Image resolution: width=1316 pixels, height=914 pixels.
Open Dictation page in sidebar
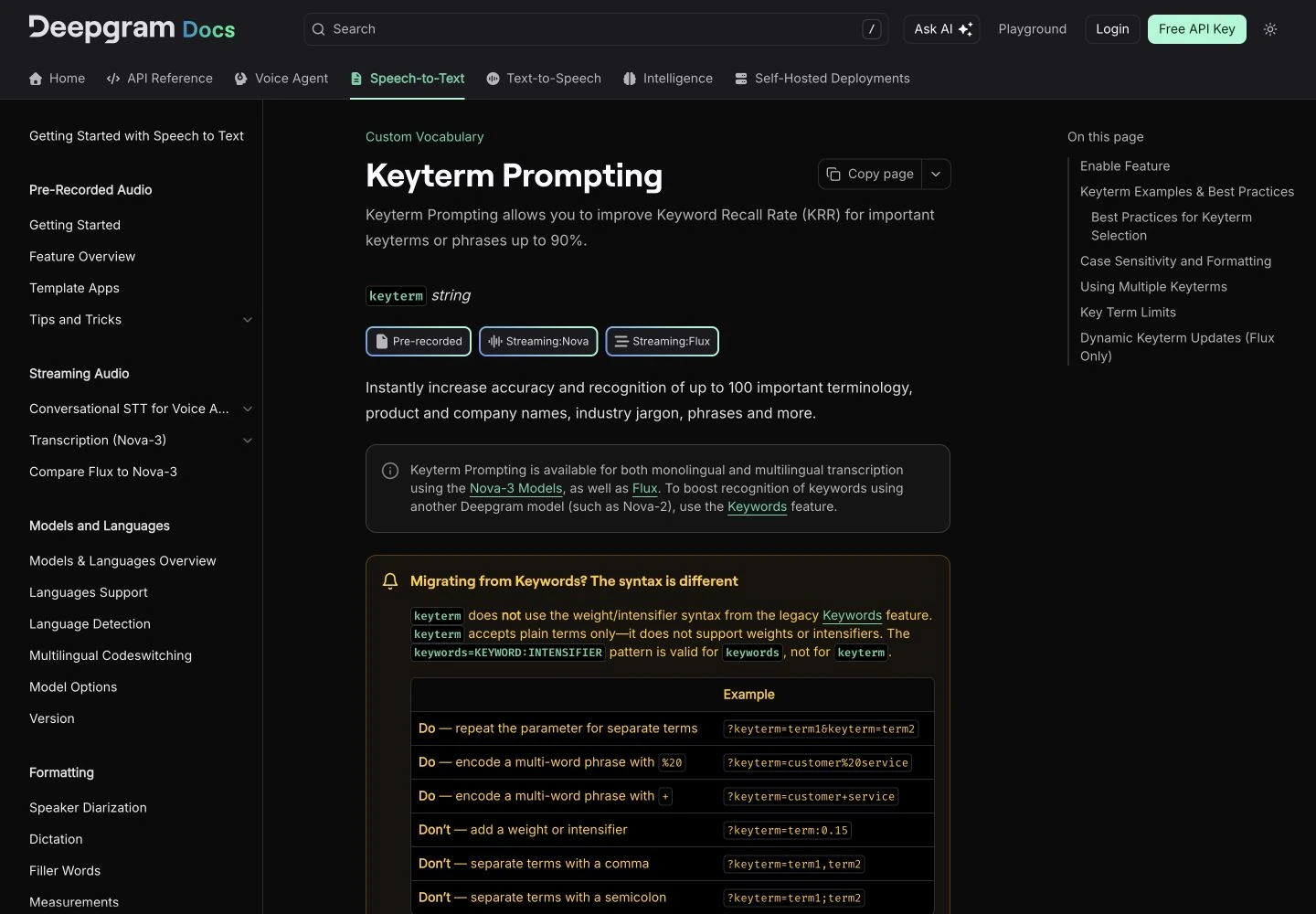[56, 839]
